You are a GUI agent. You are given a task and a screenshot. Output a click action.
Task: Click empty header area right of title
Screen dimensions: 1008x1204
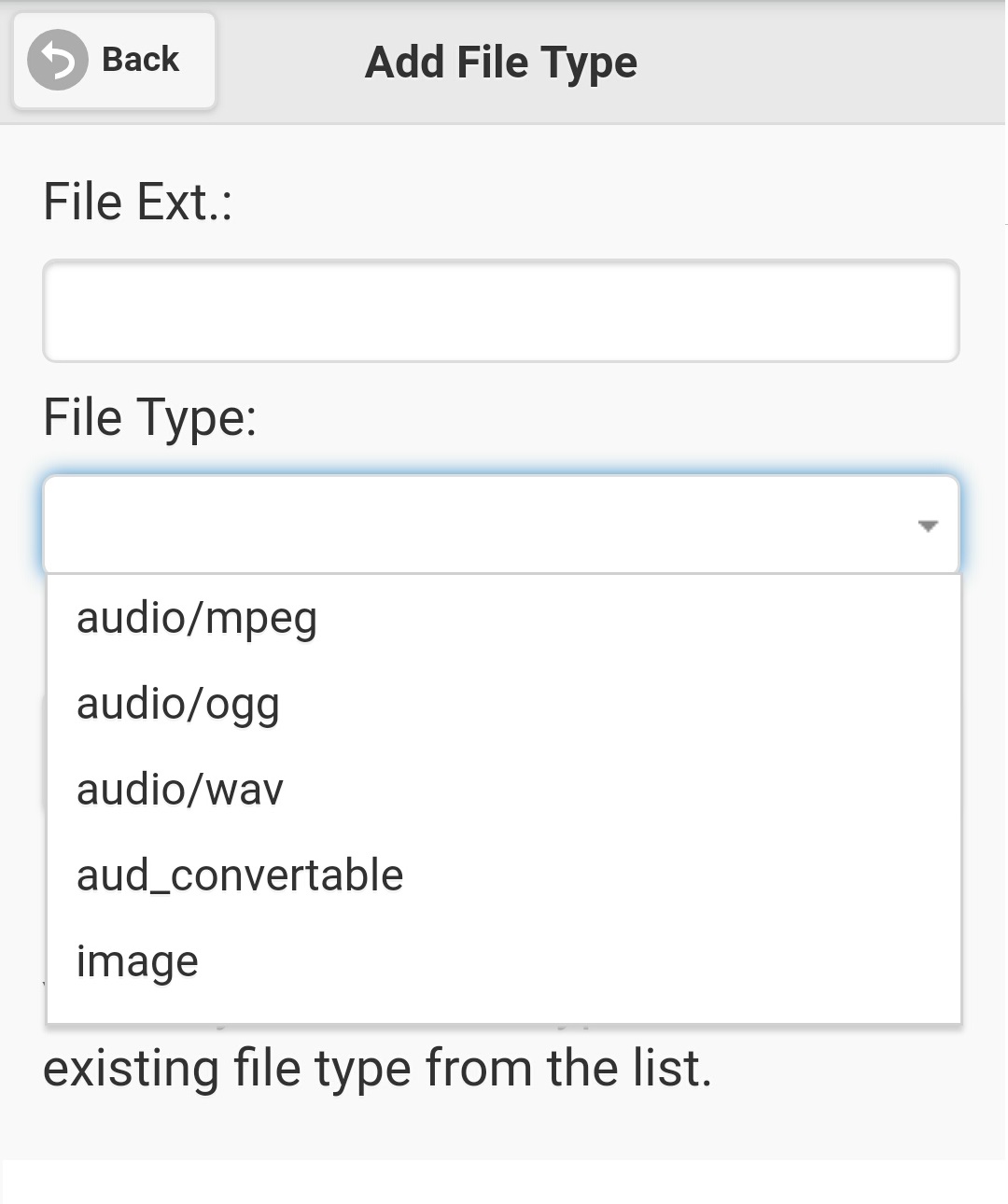pos(821,63)
